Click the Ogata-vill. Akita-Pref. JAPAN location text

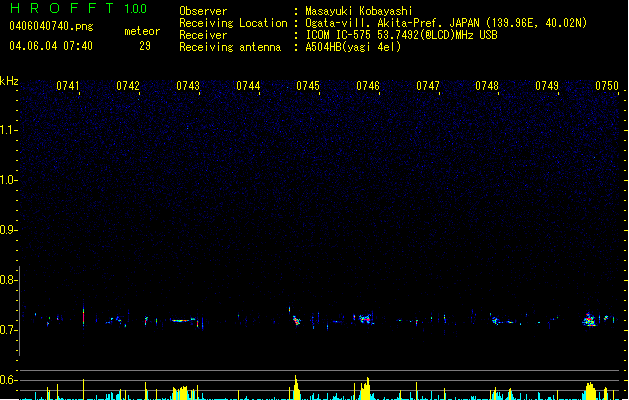coord(446,23)
